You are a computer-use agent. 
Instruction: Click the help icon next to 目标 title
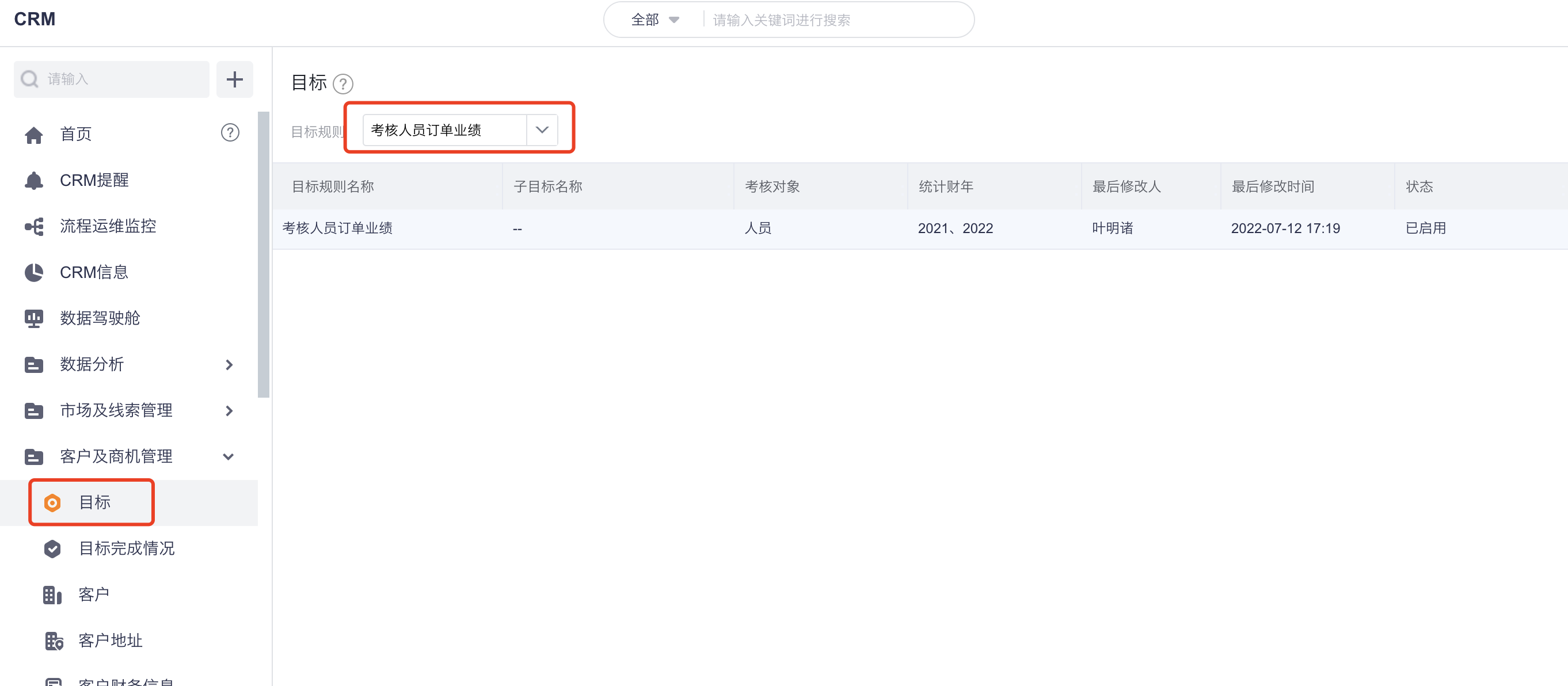343,83
